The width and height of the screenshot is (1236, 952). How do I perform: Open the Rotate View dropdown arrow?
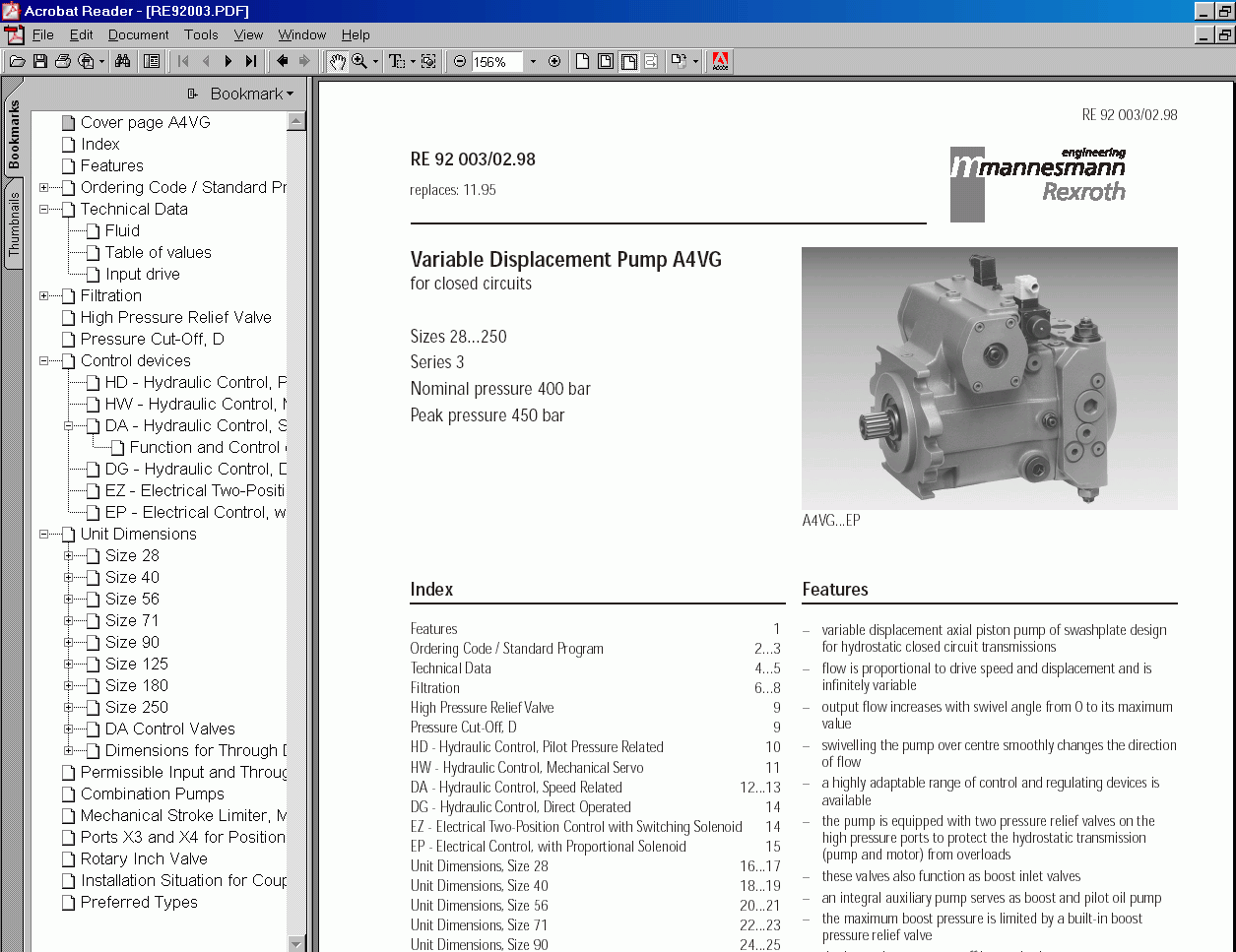695,61
